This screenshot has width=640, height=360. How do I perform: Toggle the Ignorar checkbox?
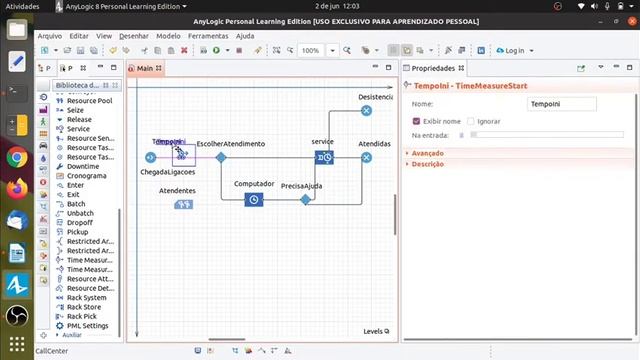471,121
